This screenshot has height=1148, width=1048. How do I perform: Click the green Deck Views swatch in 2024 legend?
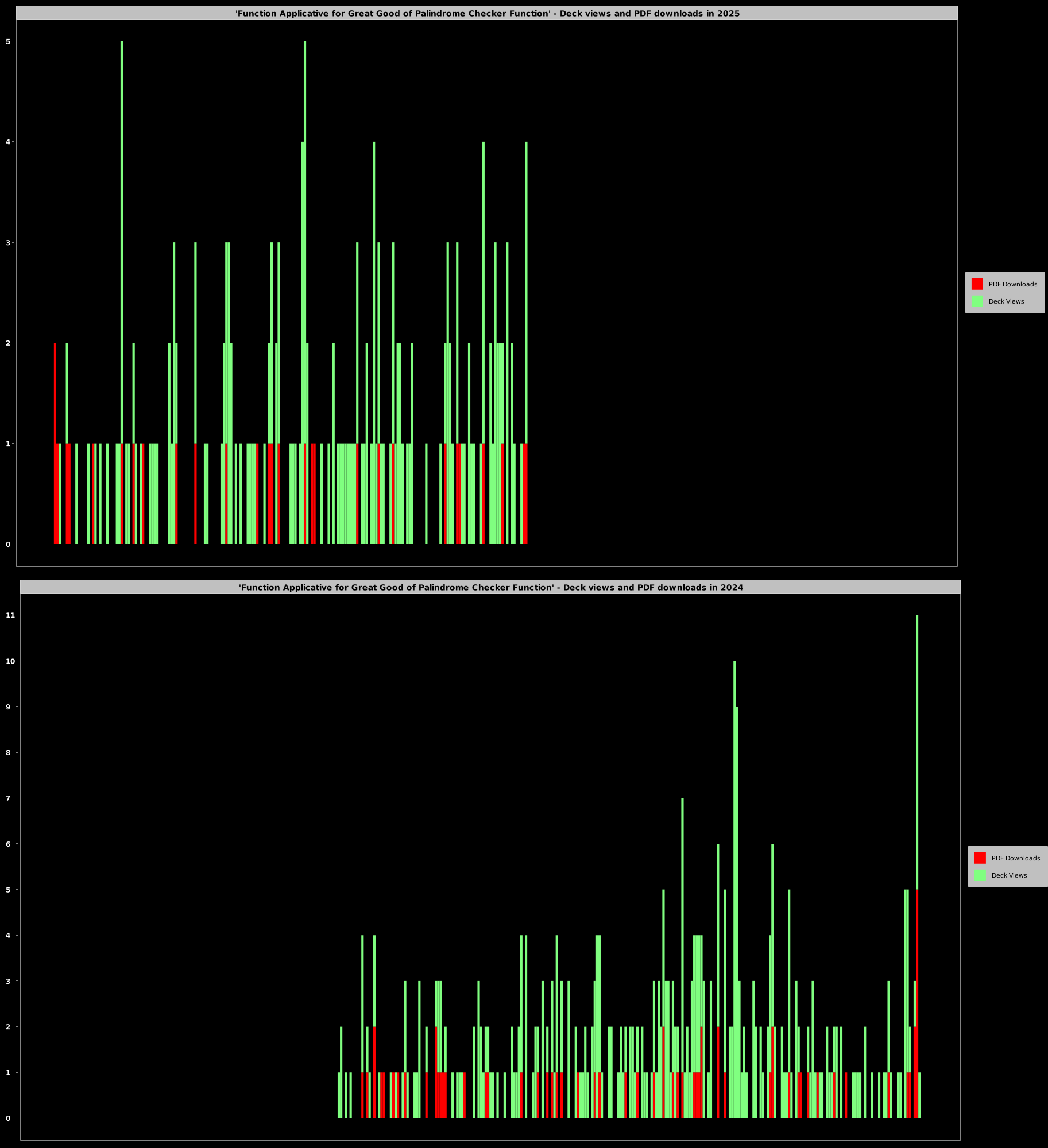980,875
